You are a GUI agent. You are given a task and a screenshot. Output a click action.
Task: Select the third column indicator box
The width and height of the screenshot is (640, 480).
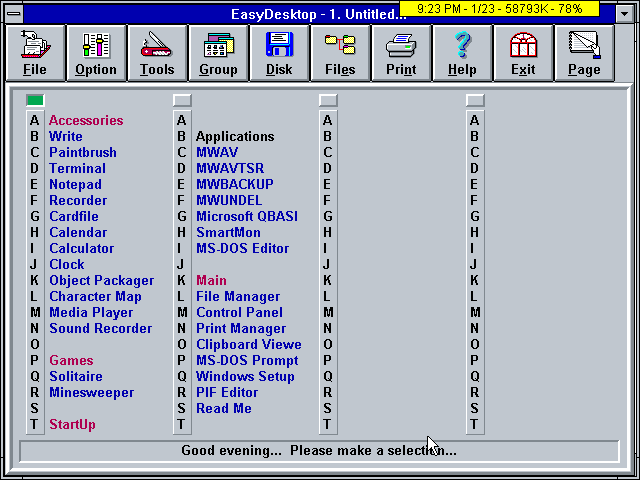tap(328, 100)
